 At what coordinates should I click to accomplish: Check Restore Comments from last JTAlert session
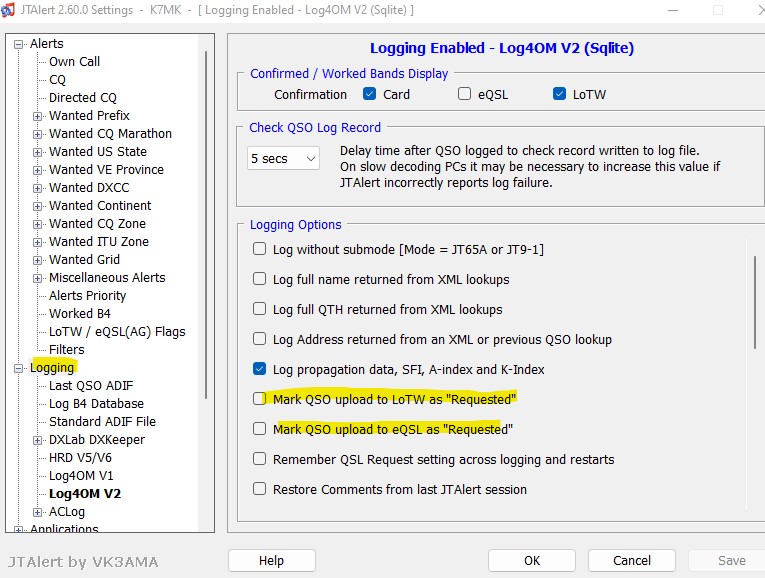(x=260, y=489)
